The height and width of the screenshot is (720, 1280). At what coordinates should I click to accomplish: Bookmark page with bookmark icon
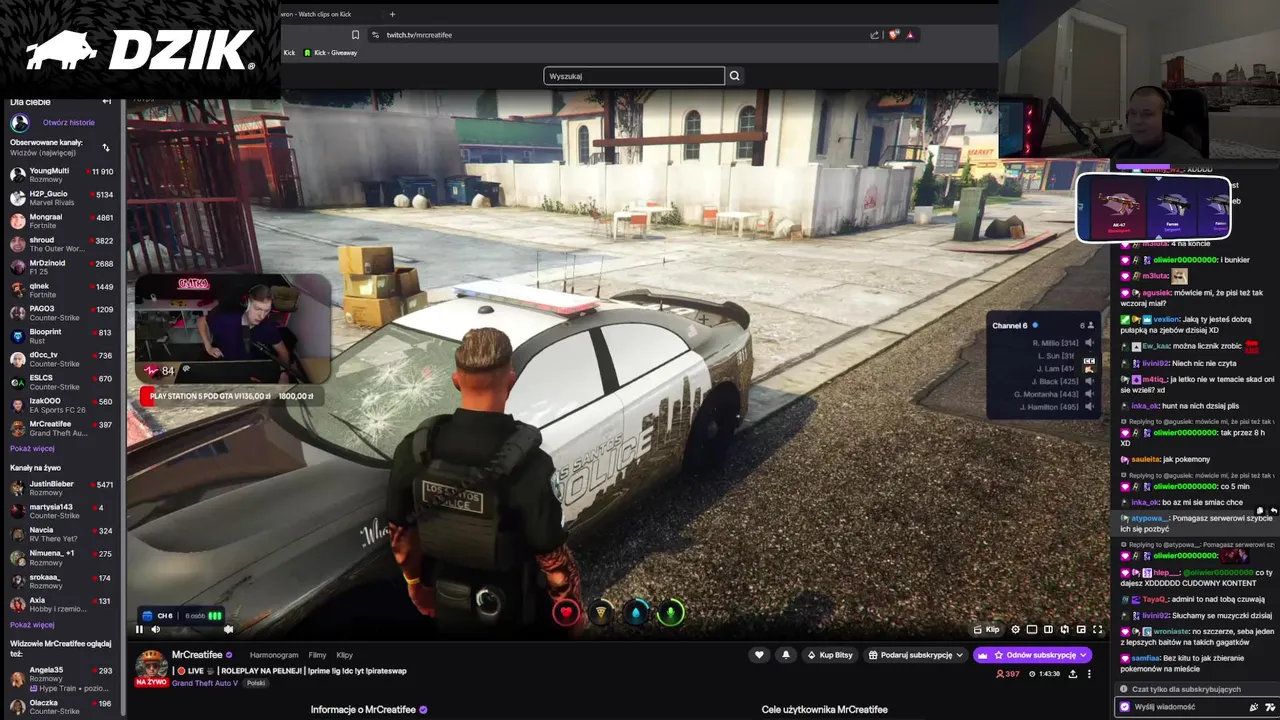click(355, 35)
